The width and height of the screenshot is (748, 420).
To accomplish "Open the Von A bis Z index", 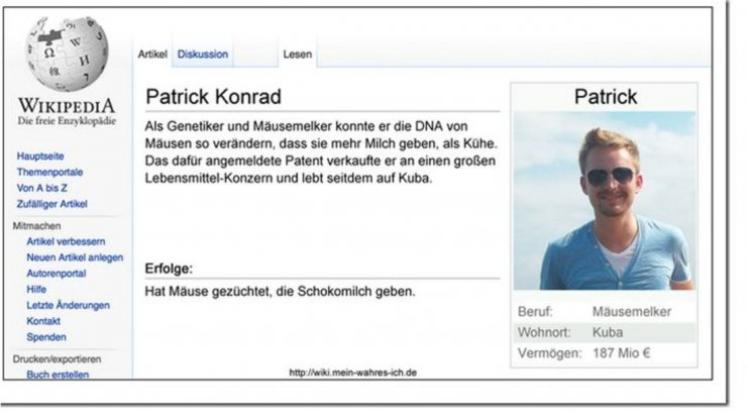I will click(x=42, y=188).
